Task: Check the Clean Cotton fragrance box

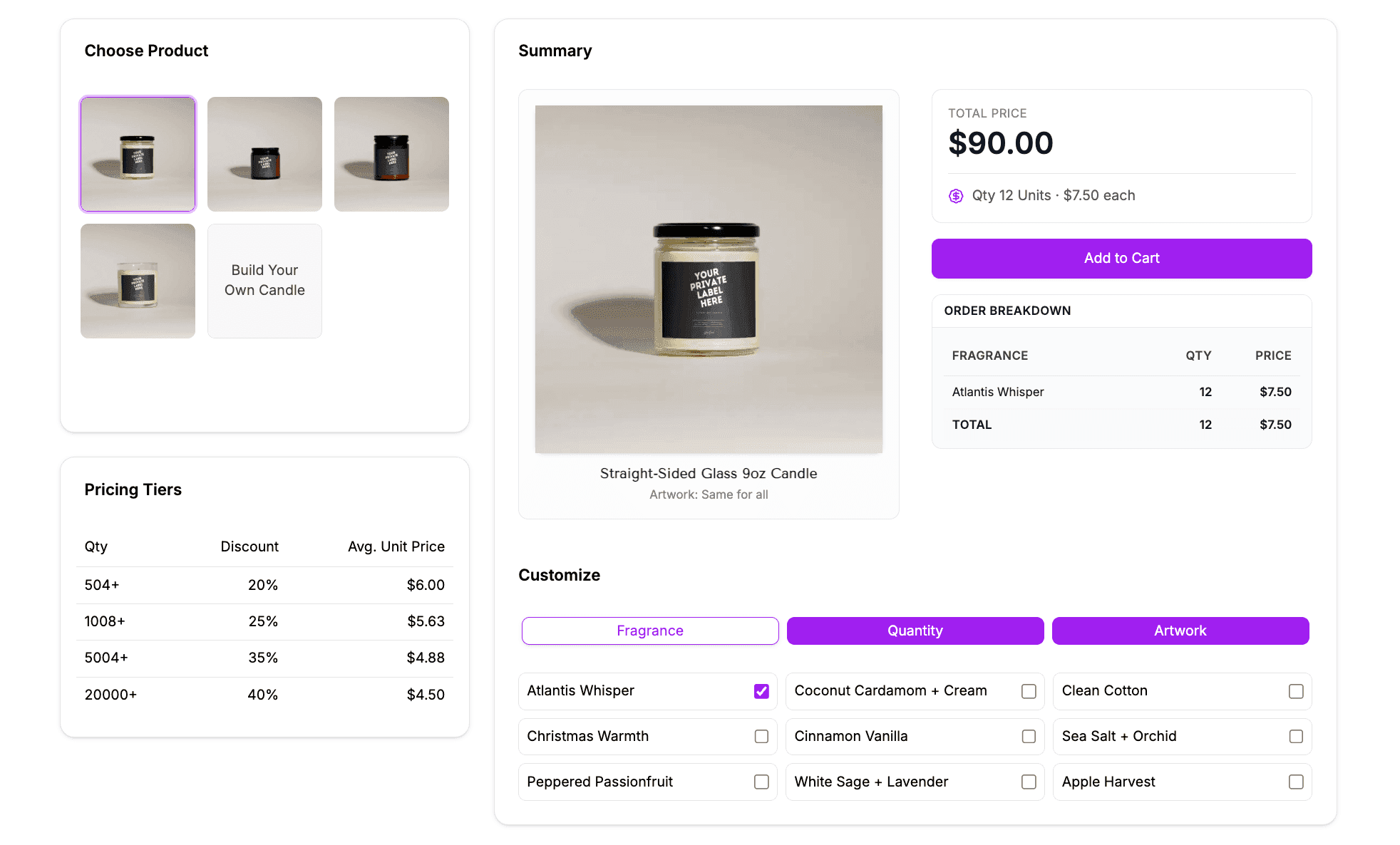Action: 1296,691
